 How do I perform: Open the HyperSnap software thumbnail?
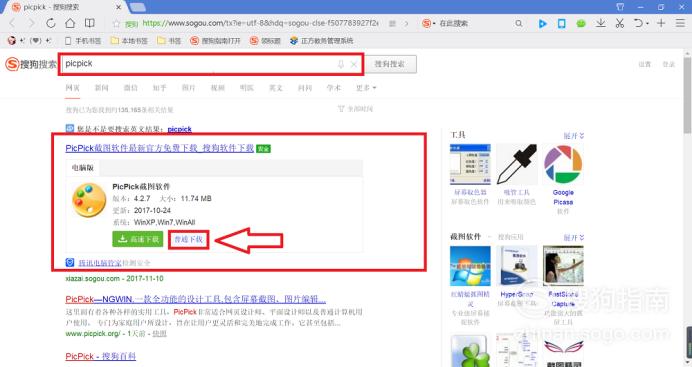click(516, 266)
